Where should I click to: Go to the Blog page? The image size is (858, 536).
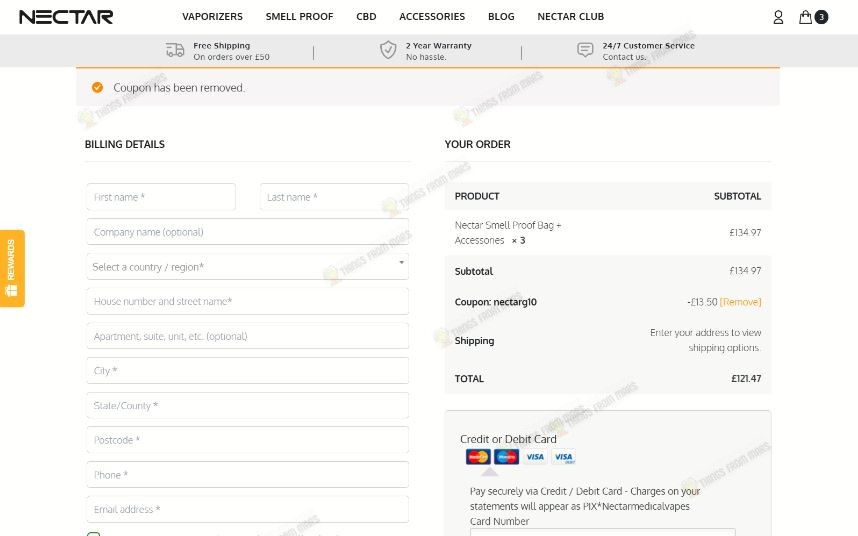pyautogui.click(x=501, y=17)
